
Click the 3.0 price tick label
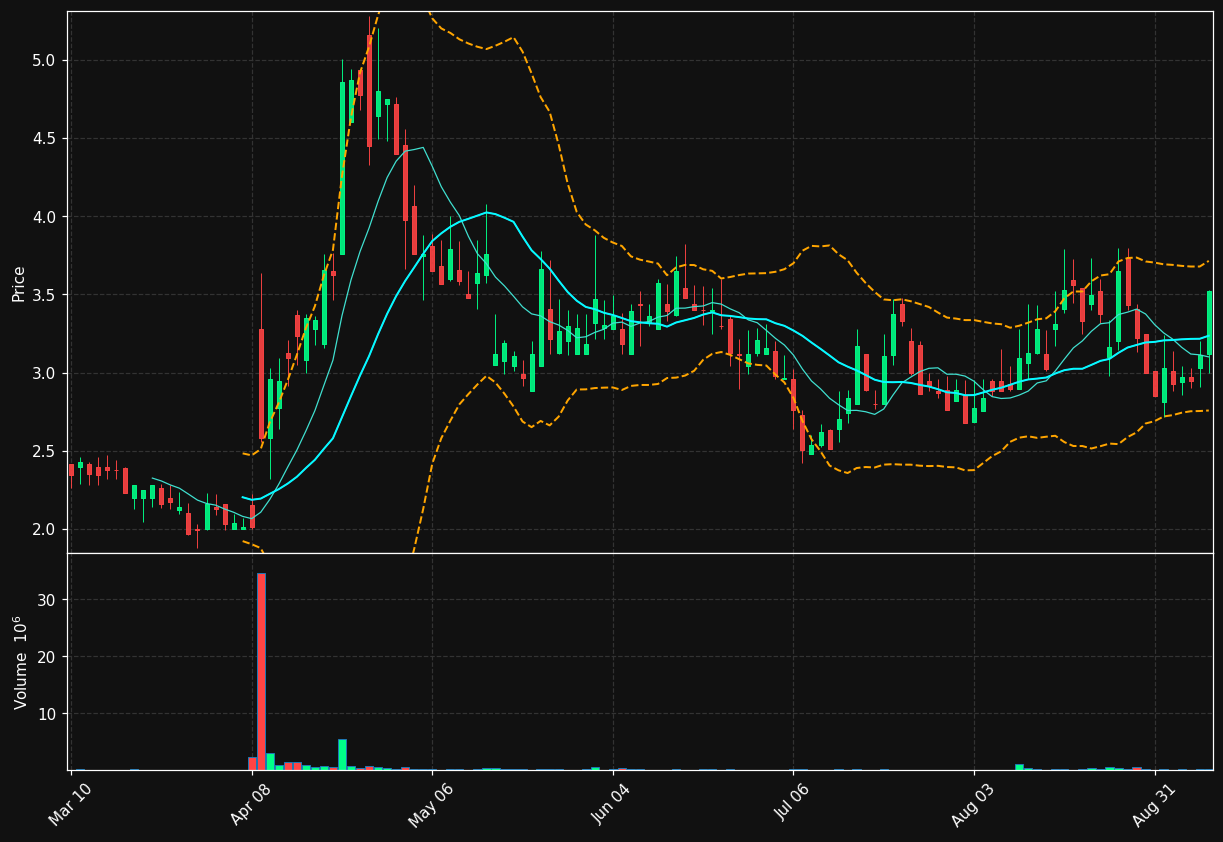click(45, 373)
